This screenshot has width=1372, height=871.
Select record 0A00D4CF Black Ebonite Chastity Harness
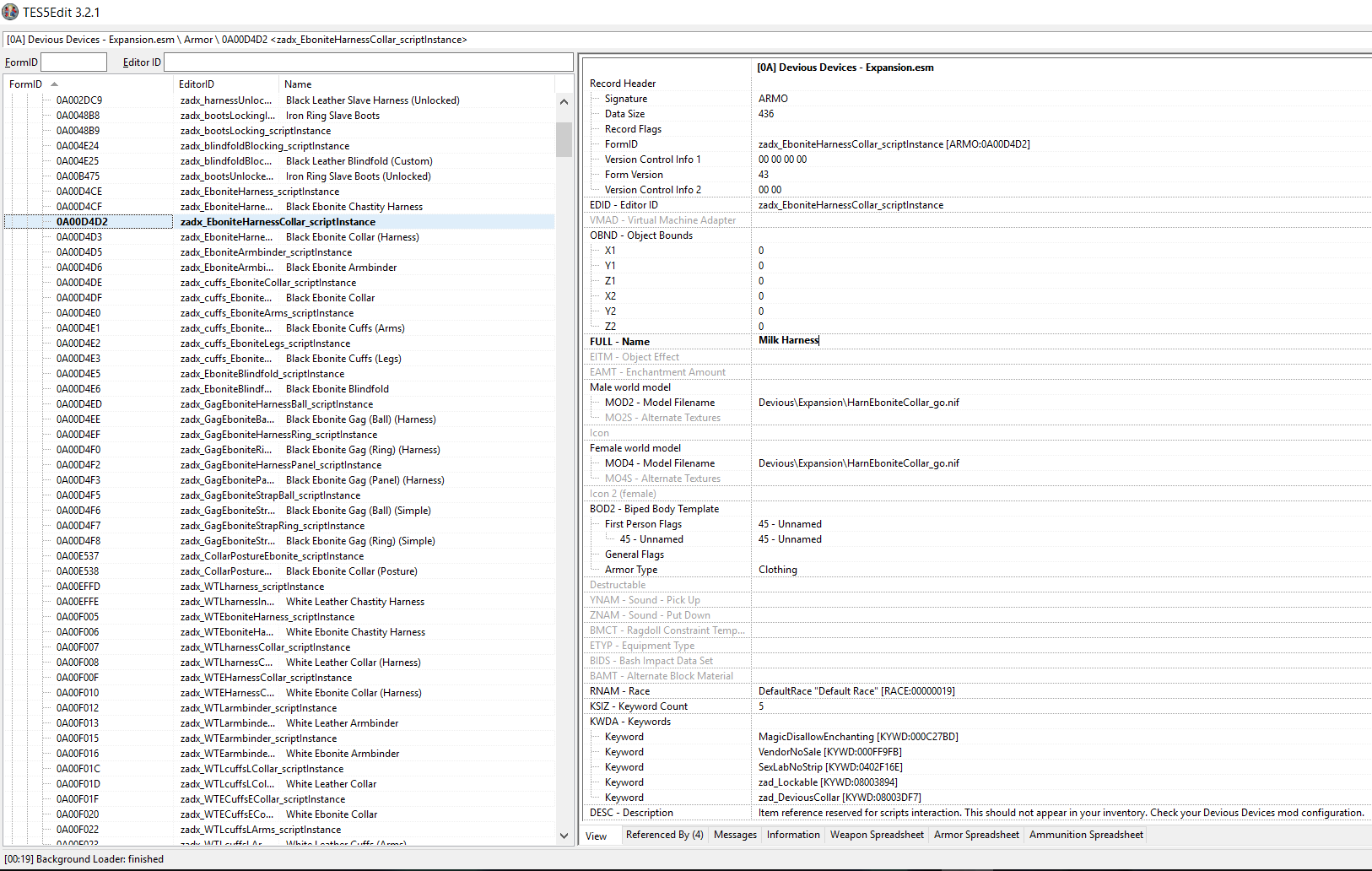pos(279,207)
